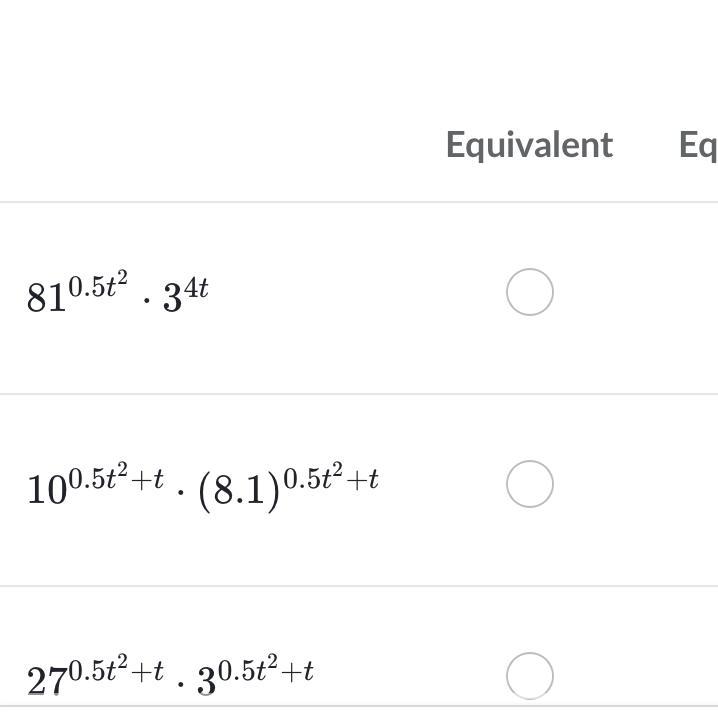Mark the 10 times (8.1) expression as Equivalent

(529, 484)
